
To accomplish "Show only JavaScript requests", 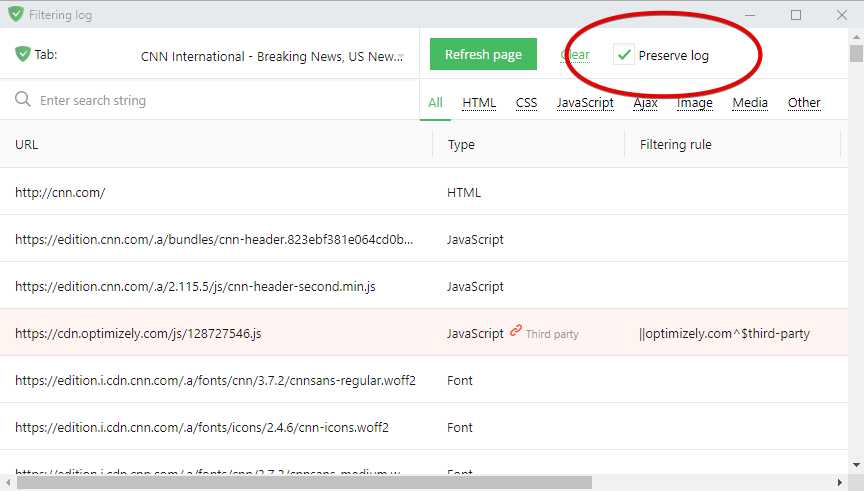I will click(585, 102).
